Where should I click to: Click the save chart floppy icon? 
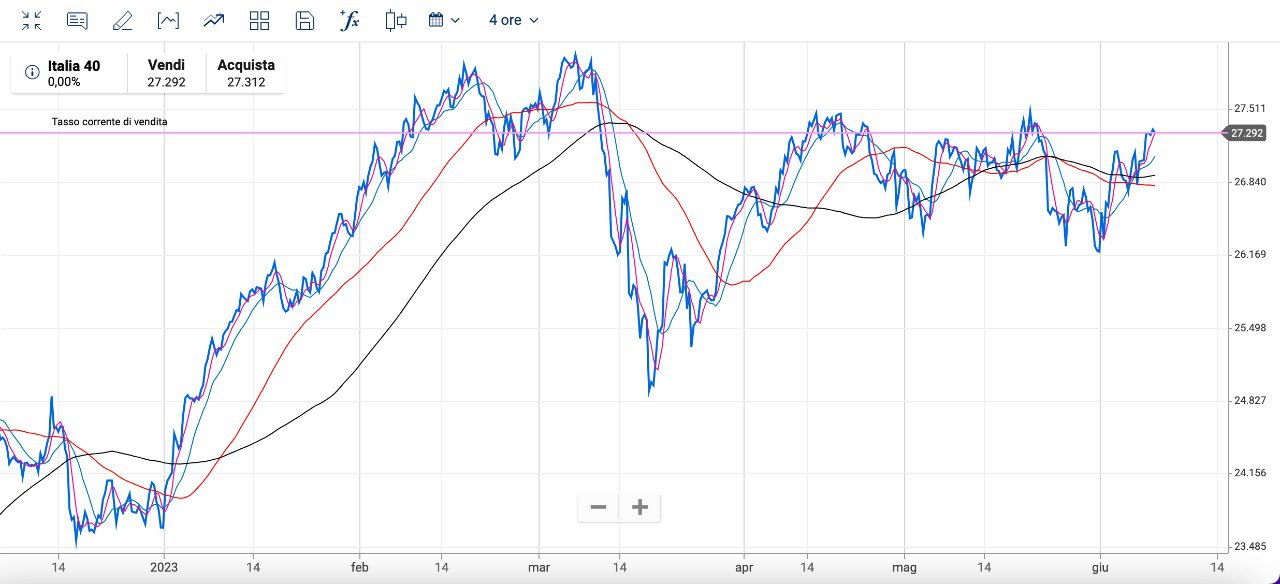click(x=305, y=20)
